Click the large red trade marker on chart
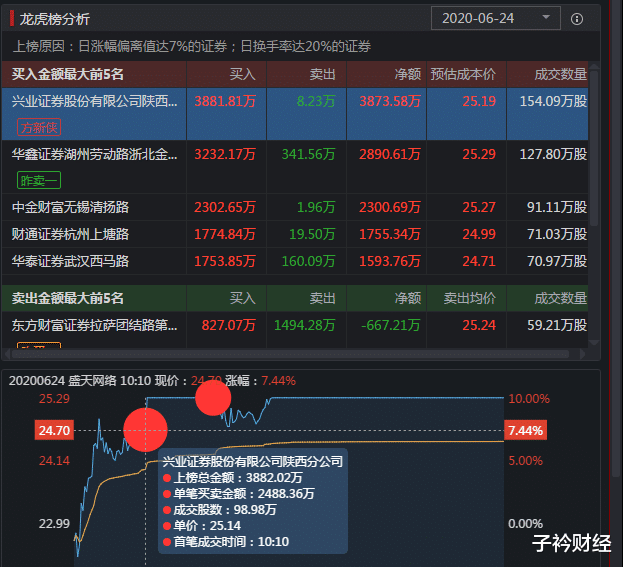The width and height of the screenshot is (623, 567). [145, 430]
